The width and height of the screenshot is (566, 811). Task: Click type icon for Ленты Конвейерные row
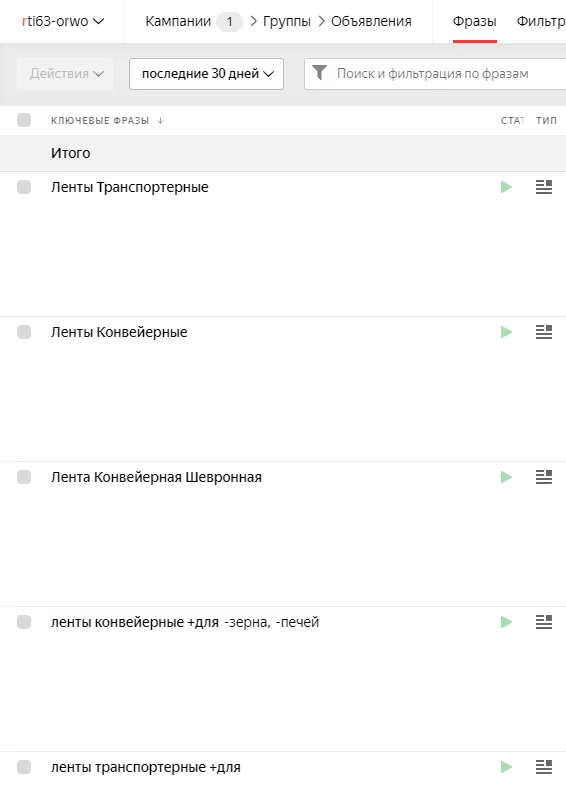[544, 332]
